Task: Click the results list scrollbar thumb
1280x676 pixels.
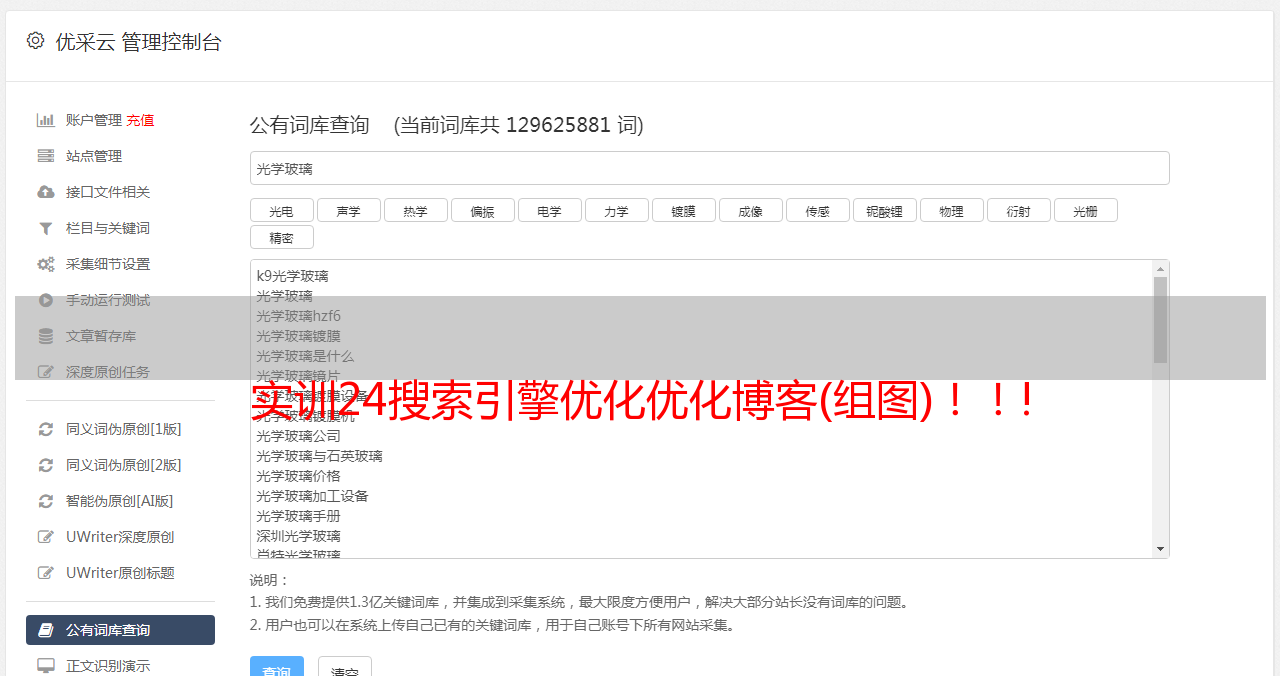Action: (x=1160, y=320)
